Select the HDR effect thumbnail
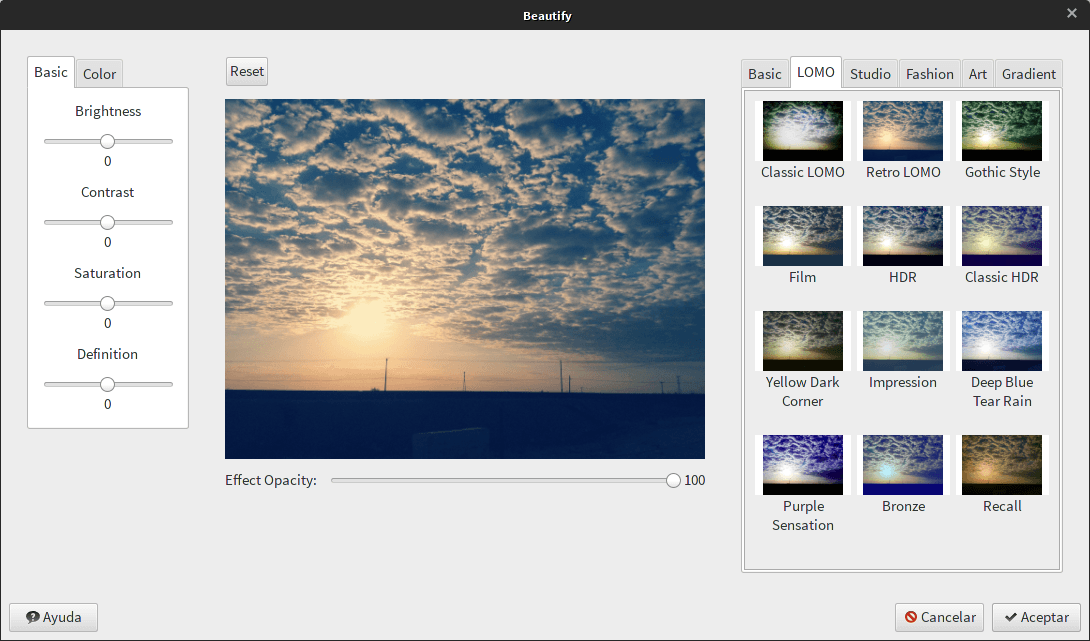 902,236
